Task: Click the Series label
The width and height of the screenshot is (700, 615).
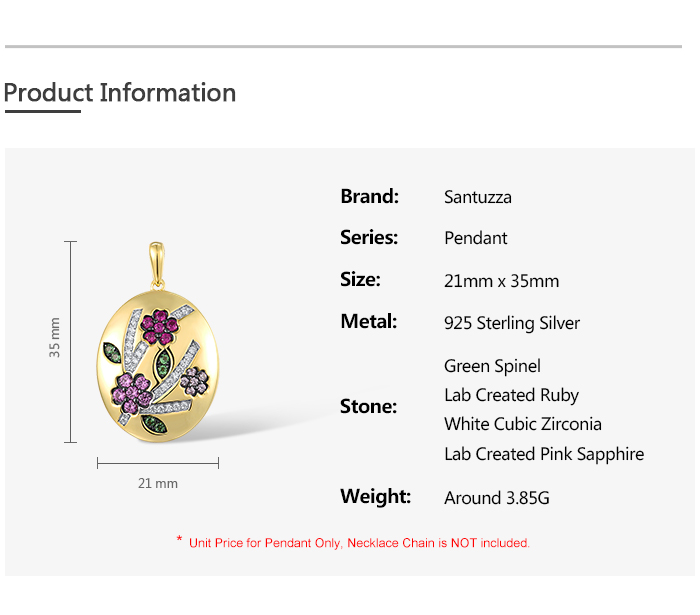Action: click(x=369, y=237)
